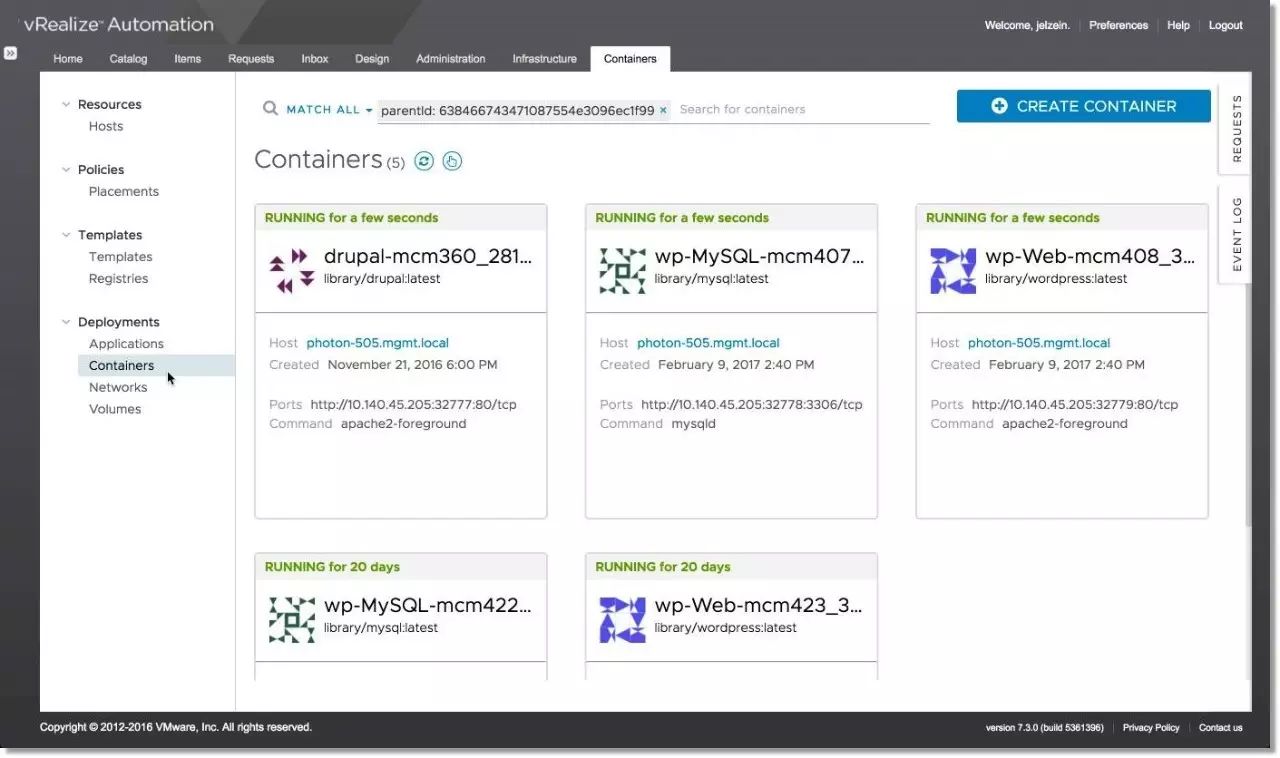Viewport: 1280px width, 758px height.
Task: Click 'November 21, 2016 6:00 PM' created date
Action: [412, 365]
